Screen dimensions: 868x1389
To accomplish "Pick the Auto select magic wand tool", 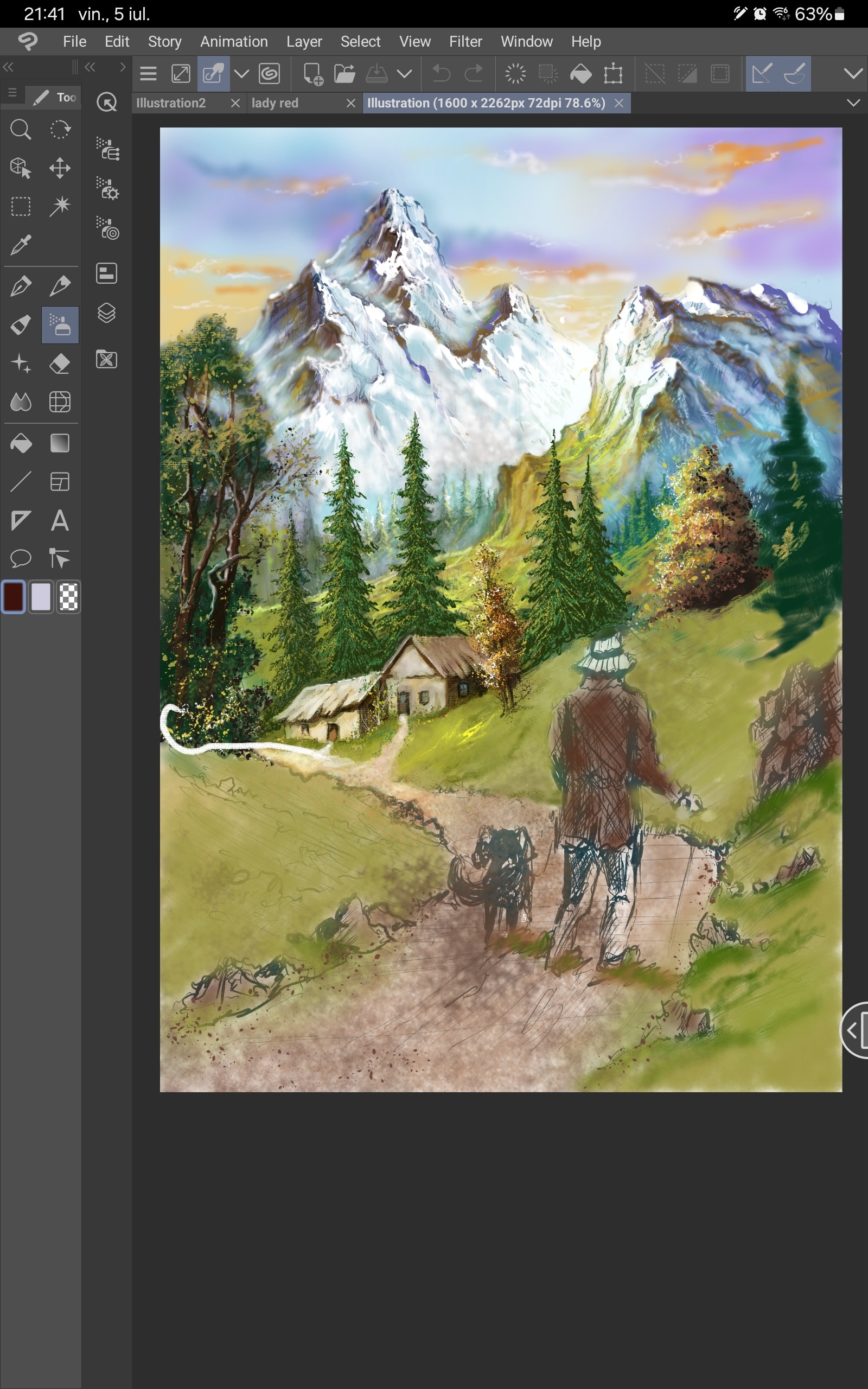I will click(60, 206).
